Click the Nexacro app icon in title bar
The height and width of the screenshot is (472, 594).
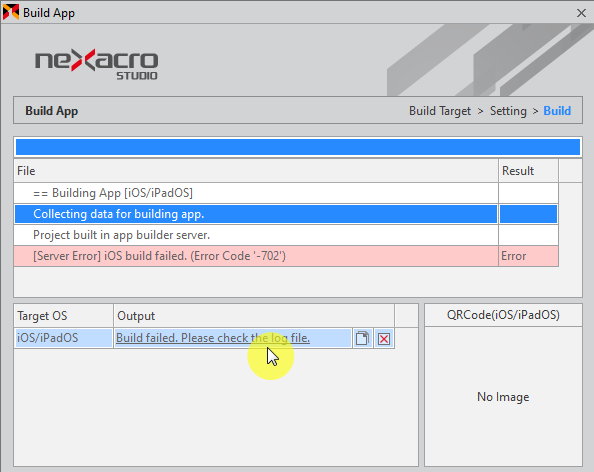point(11,12)
